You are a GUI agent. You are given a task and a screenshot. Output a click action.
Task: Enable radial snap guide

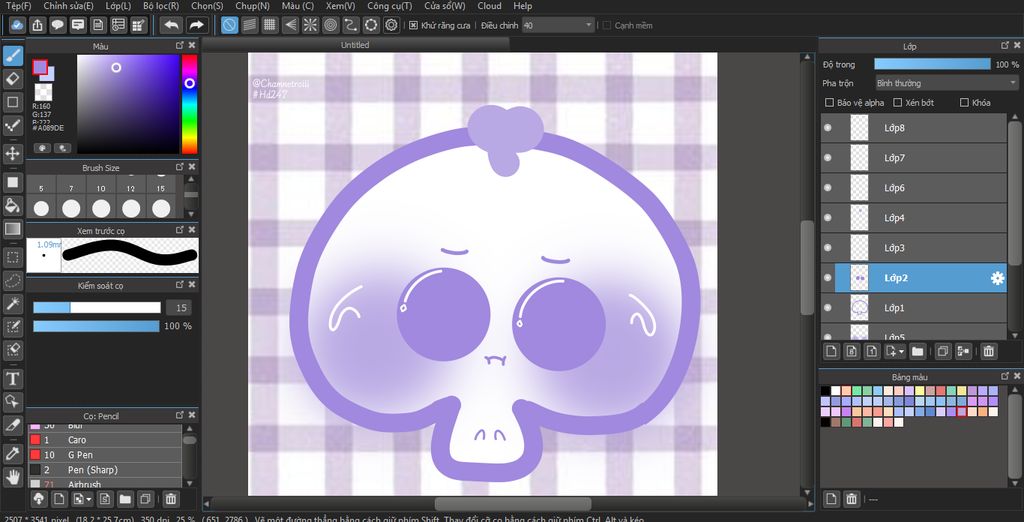[x=310, y=25]
